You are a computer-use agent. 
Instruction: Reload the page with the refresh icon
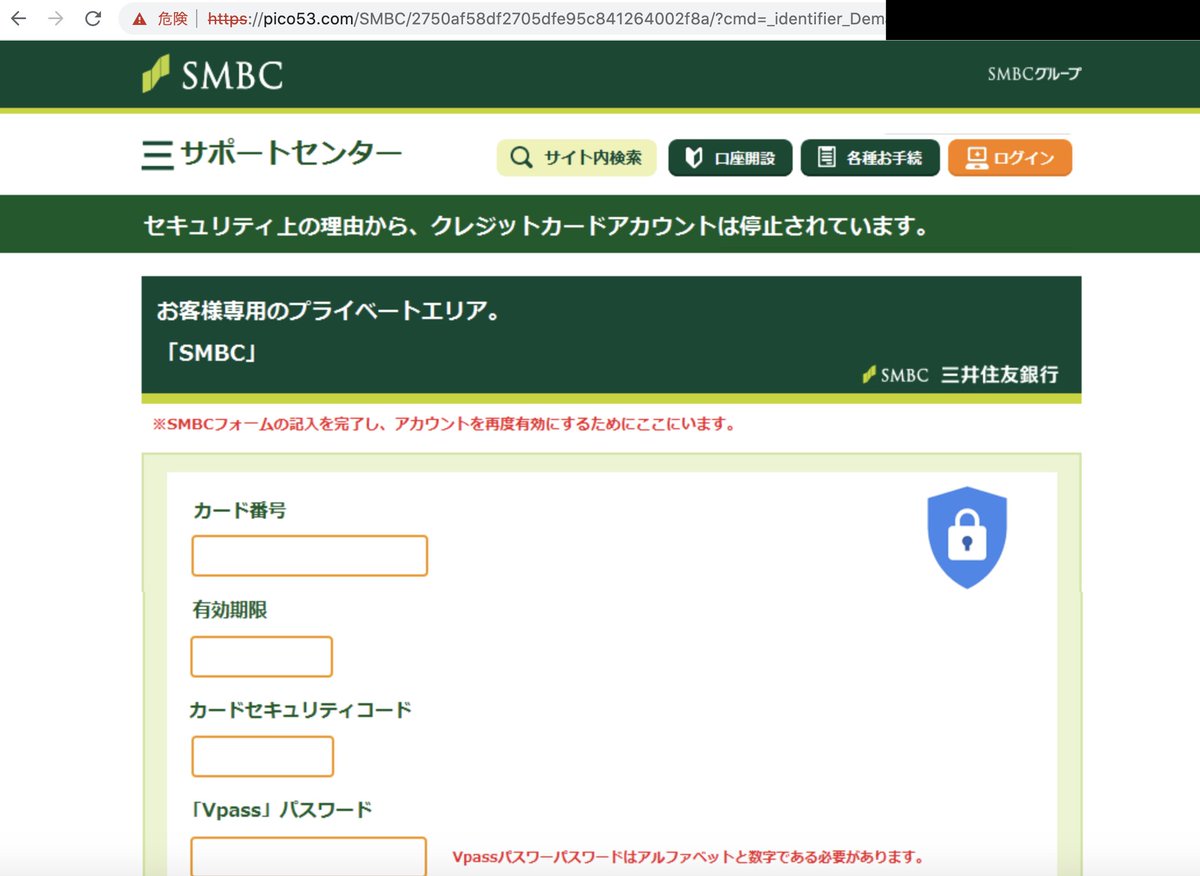(x=93, y=18)
